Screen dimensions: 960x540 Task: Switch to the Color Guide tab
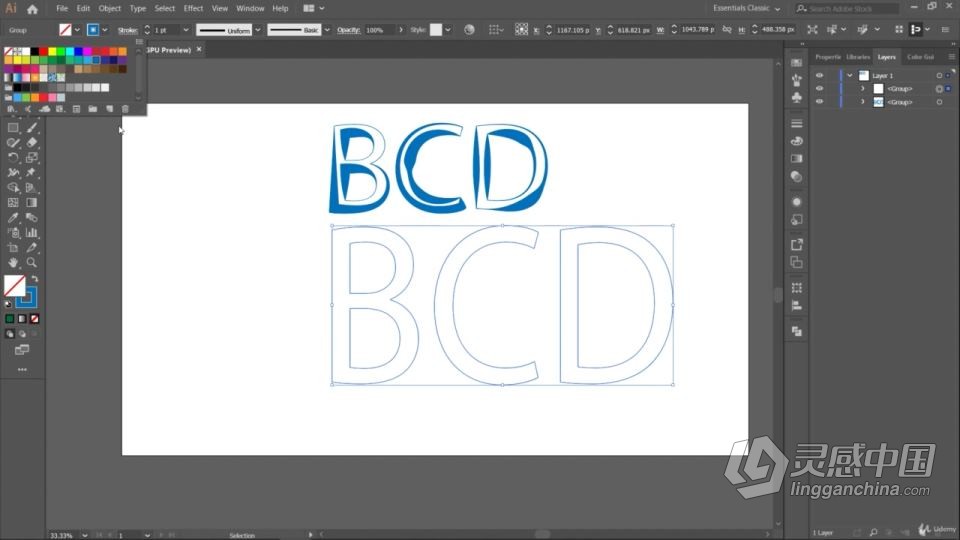tap(920, 57)
